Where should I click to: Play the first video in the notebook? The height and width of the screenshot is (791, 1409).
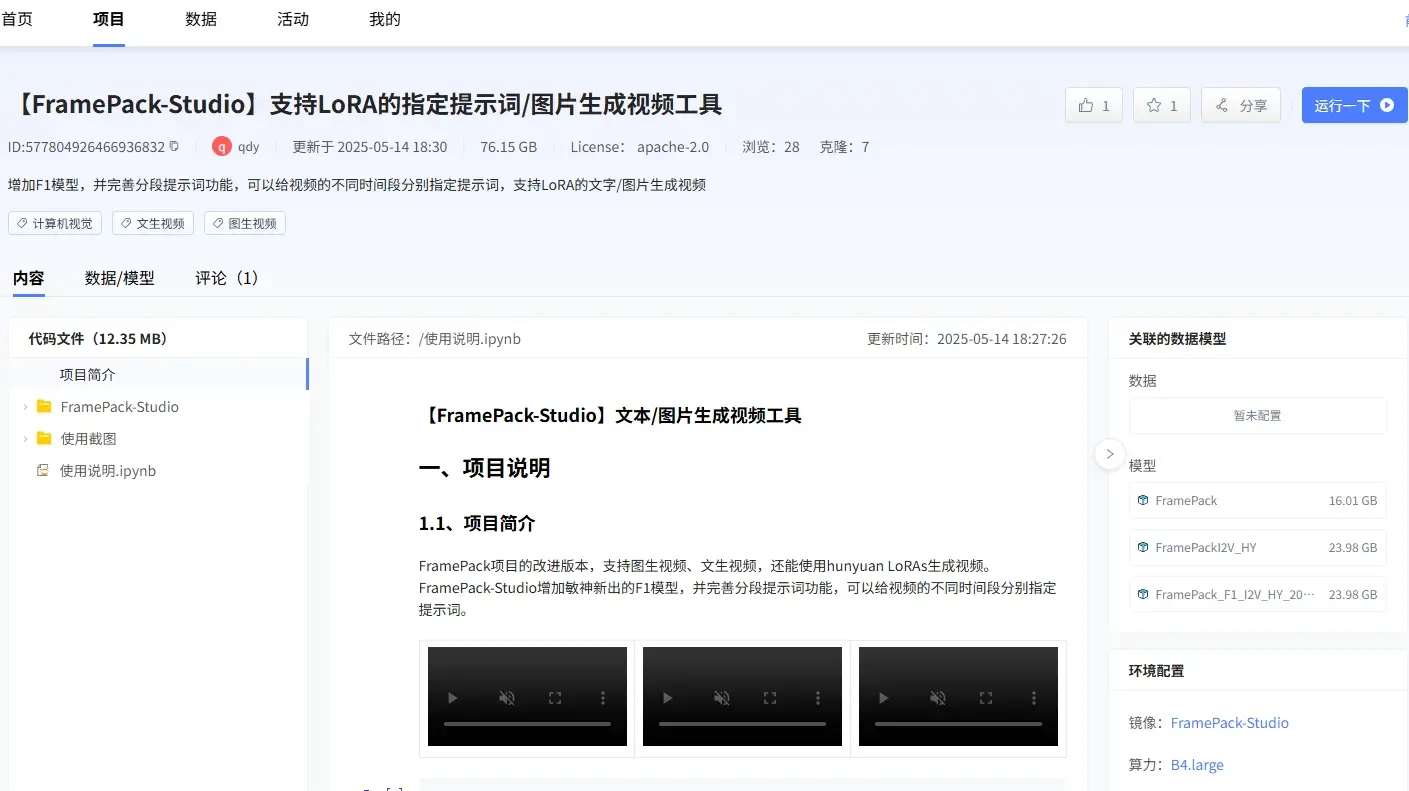(x=453, y=698)
